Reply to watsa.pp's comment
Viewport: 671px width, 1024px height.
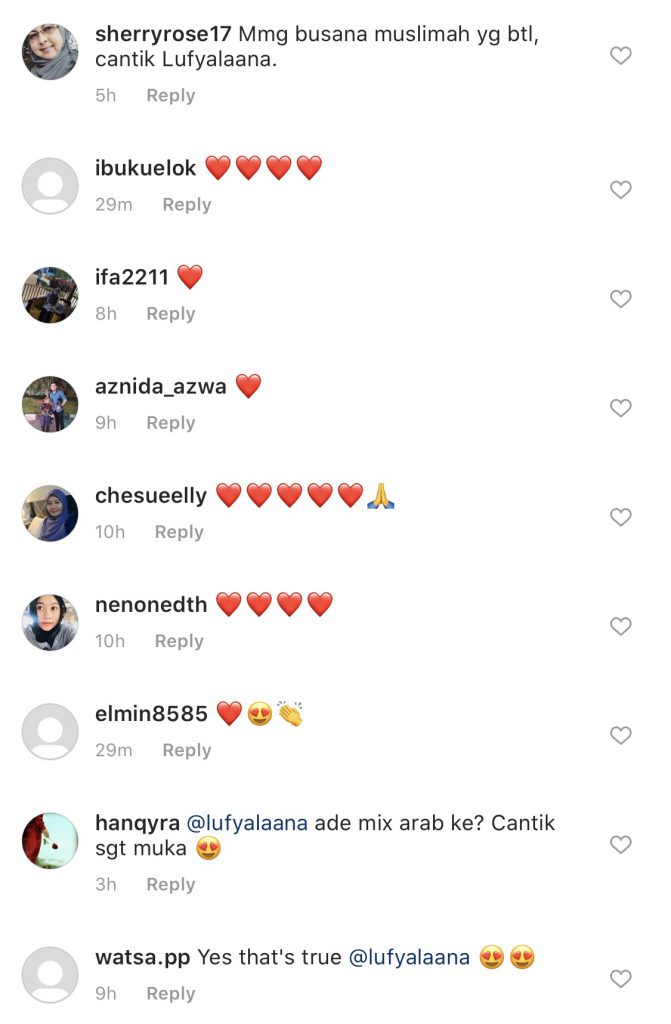coord(171,993)
